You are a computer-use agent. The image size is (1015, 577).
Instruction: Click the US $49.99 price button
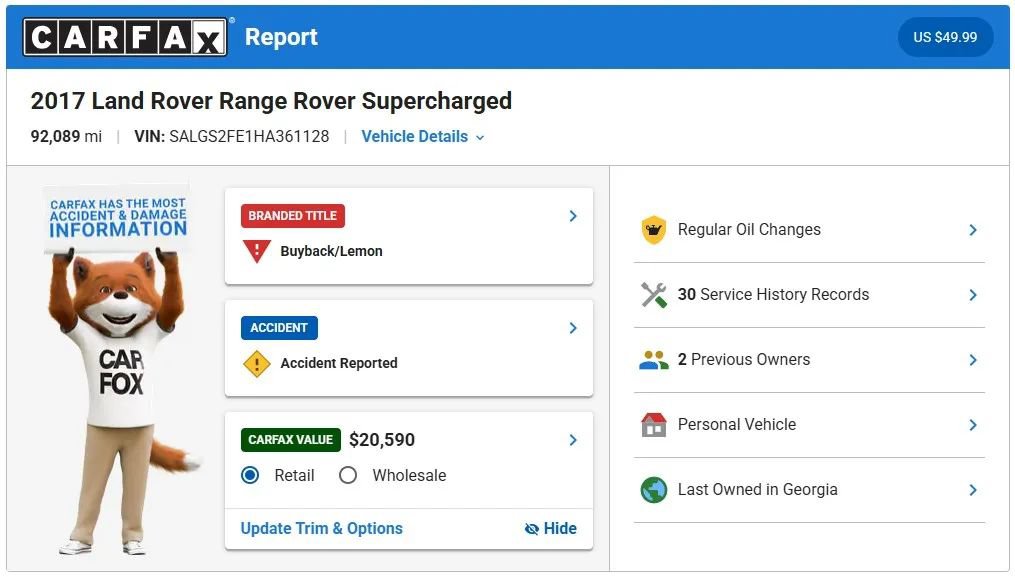pyautogui.click(x=945, y=37)
